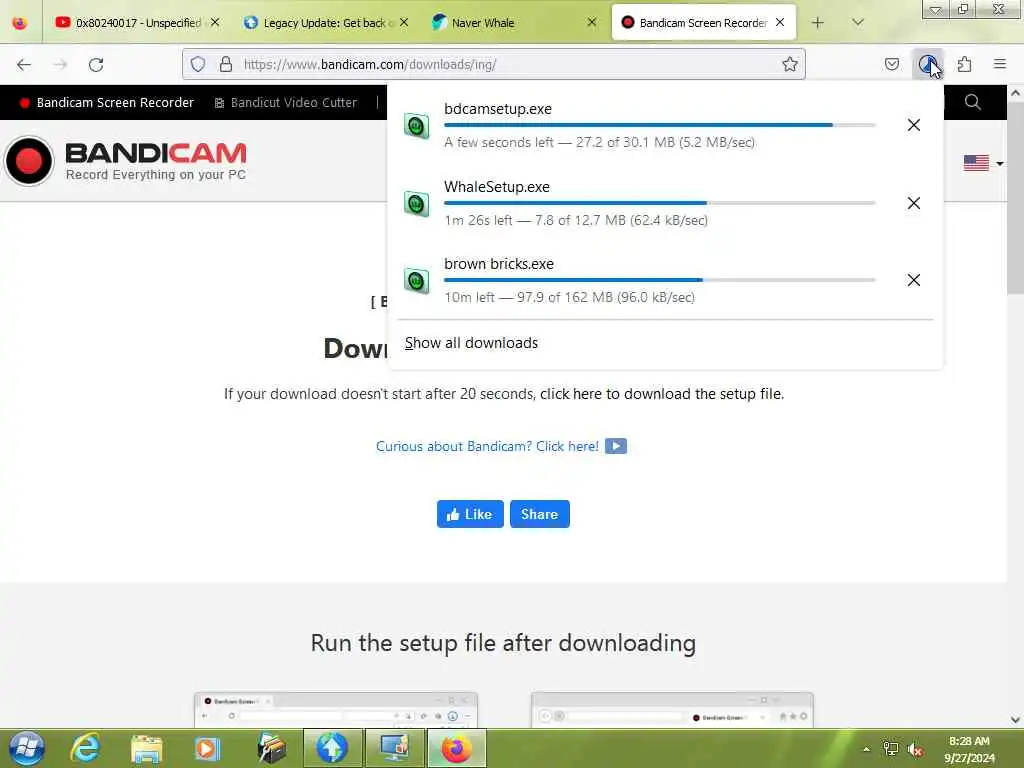The height and width of the screenshot is (768, 1024).
Task: Open a new tab with plus
Action: tap(817, 23)
